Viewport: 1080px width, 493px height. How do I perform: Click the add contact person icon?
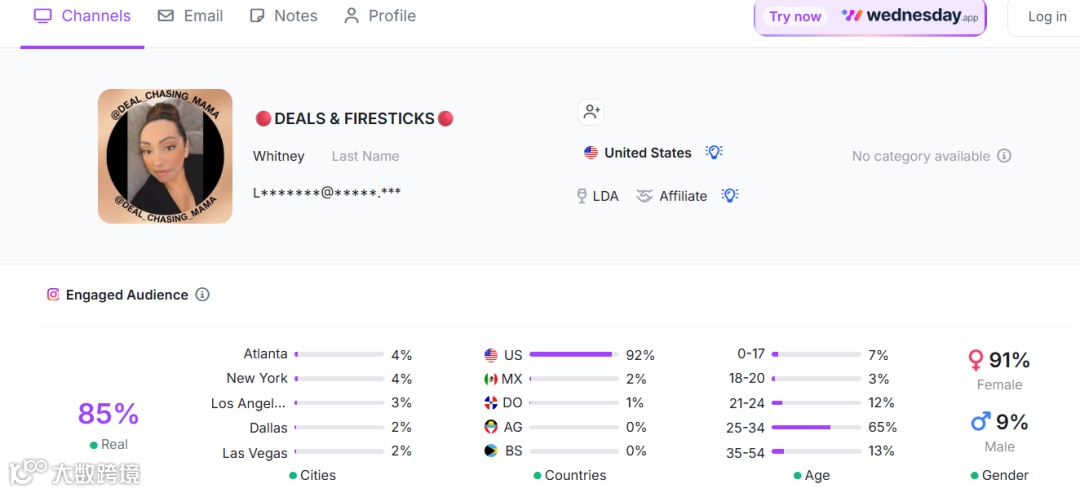(x=591, y=112)
